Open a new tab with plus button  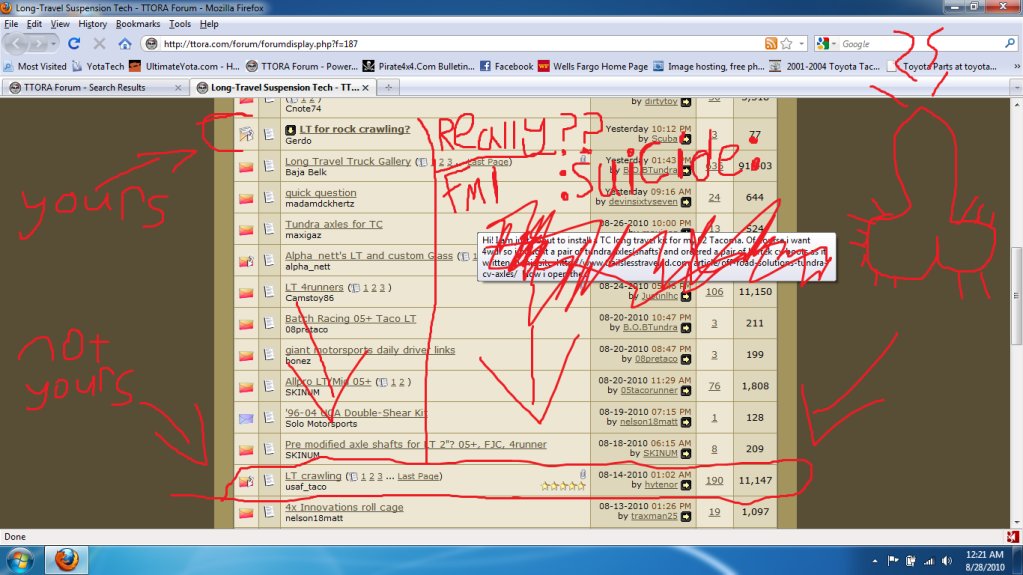(388, 87)
